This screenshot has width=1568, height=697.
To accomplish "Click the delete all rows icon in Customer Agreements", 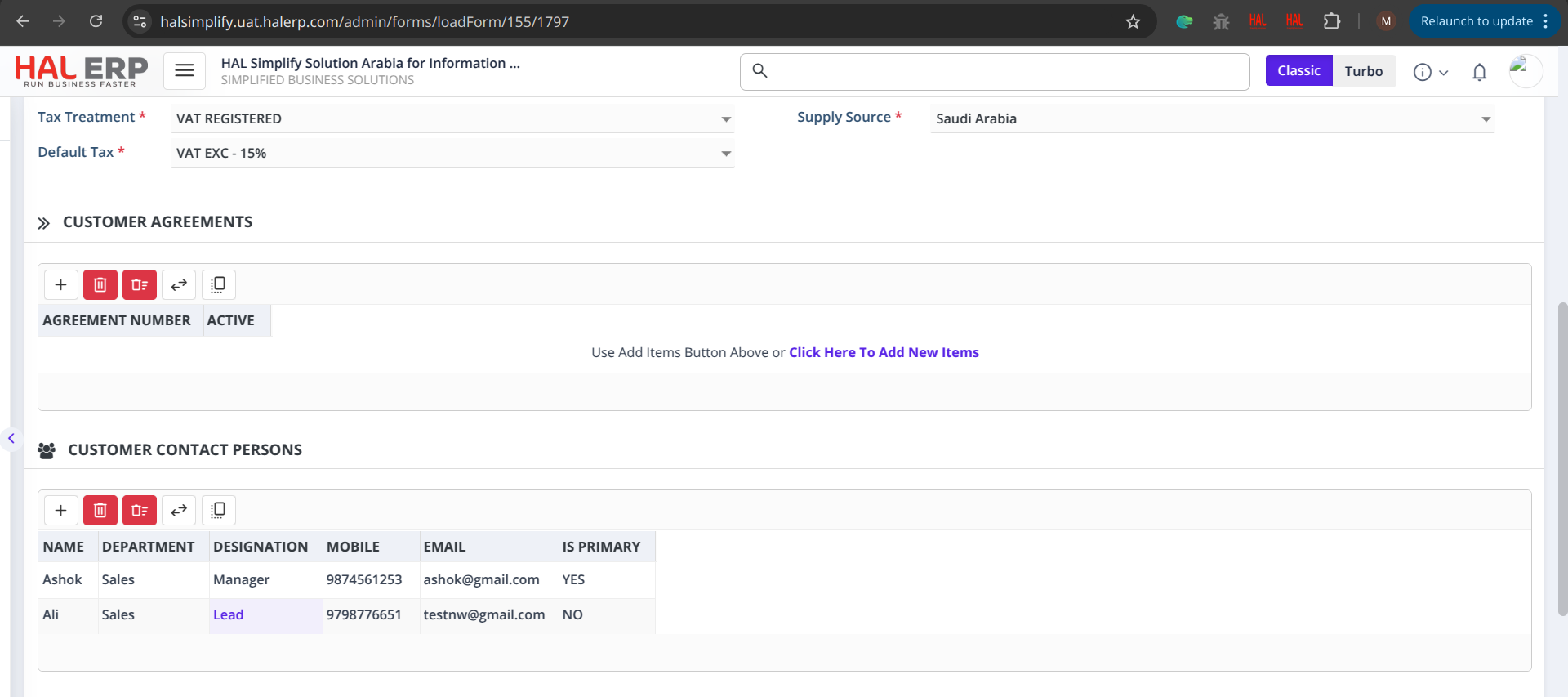I will (140, 285).
